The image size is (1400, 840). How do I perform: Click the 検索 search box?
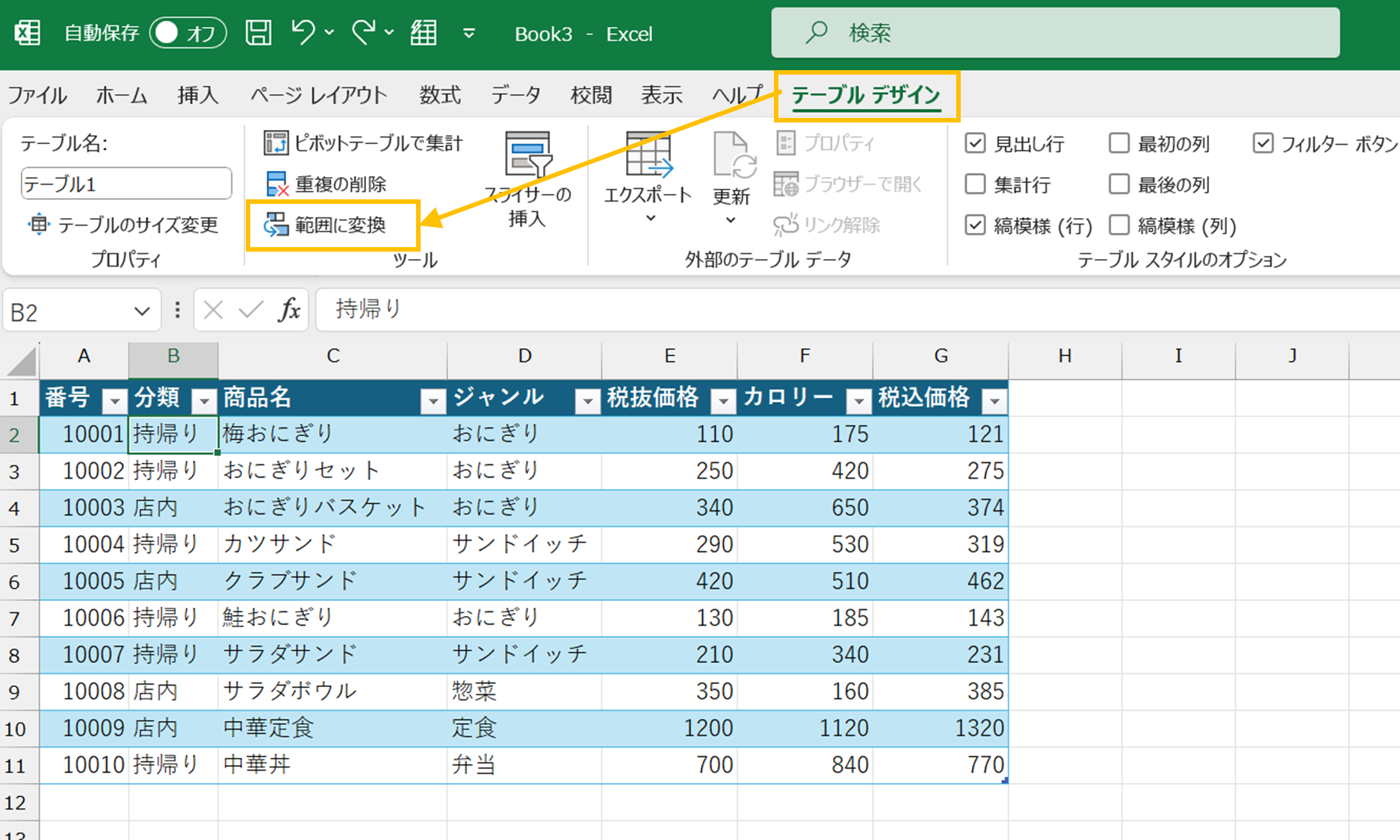1055,33
